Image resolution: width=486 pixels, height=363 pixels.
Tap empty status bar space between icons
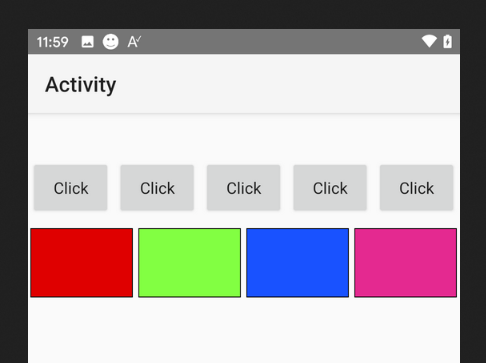tap(280, 42)
